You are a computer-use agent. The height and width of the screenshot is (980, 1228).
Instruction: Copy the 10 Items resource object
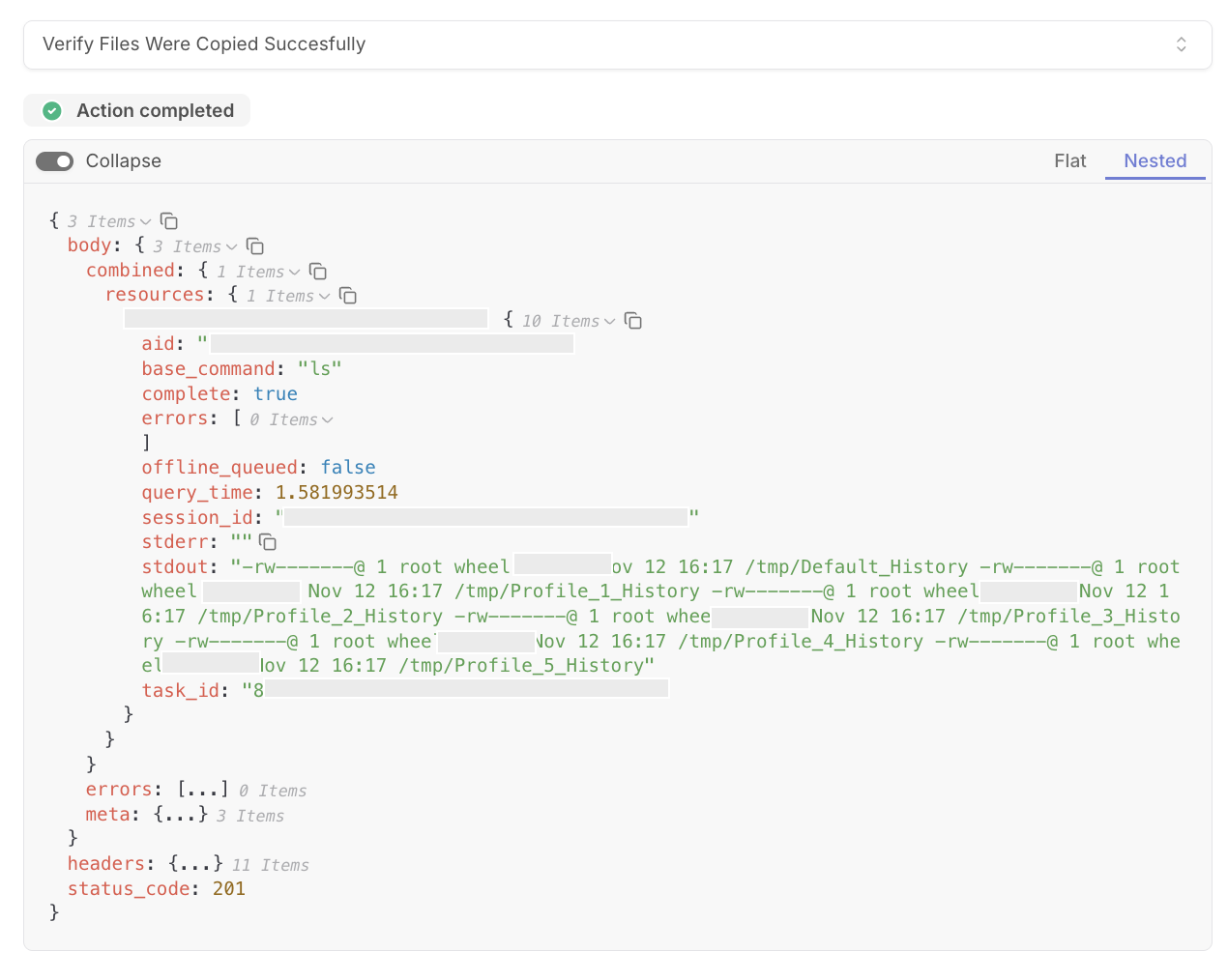click(x=633, y=321)
